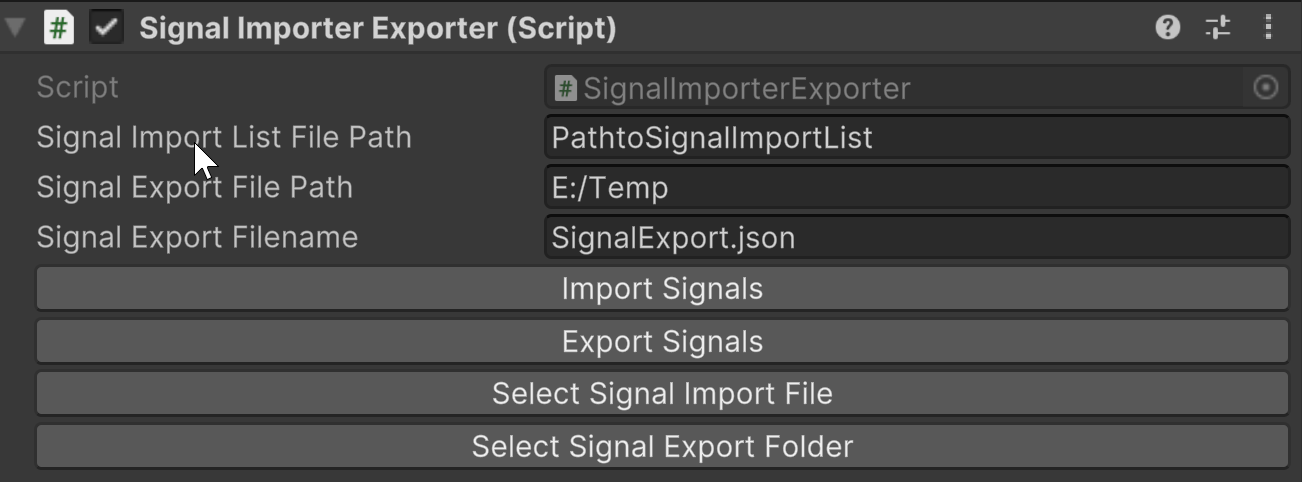Image resolution: width=1302 pixels, height=482 pixels.
Task: Click the C# script icon in header
Action: [x=59, y=28]
